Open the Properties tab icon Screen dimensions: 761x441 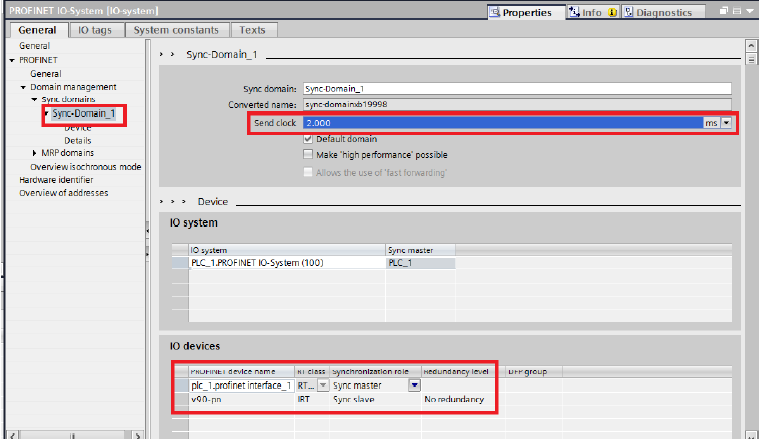pyautogui.click(x=496, y=13)
